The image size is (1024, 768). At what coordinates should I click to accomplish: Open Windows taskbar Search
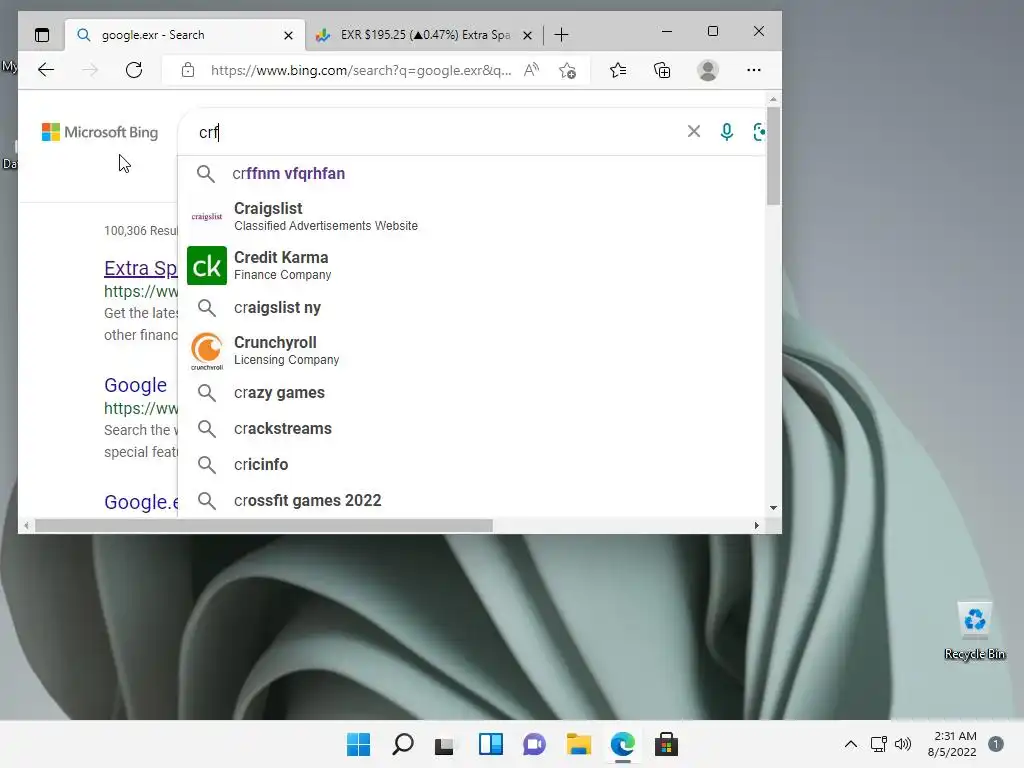[x=403, y=744]
